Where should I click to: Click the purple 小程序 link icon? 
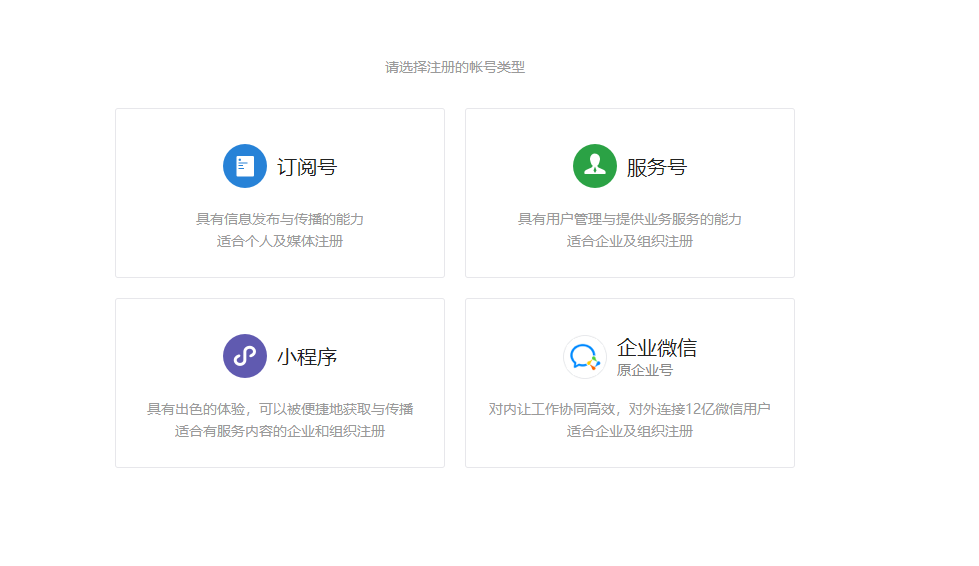(x=245, y=356)
